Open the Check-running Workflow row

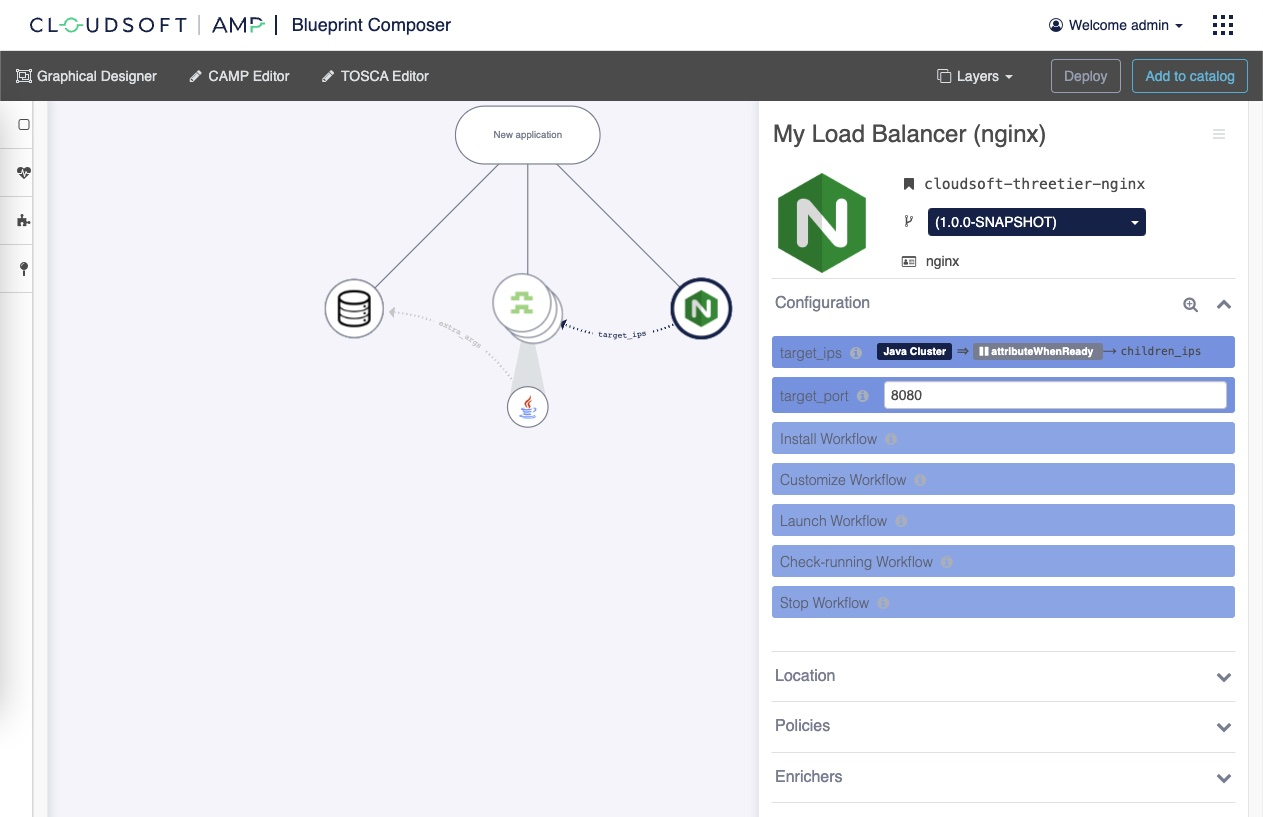[1004, 562]
